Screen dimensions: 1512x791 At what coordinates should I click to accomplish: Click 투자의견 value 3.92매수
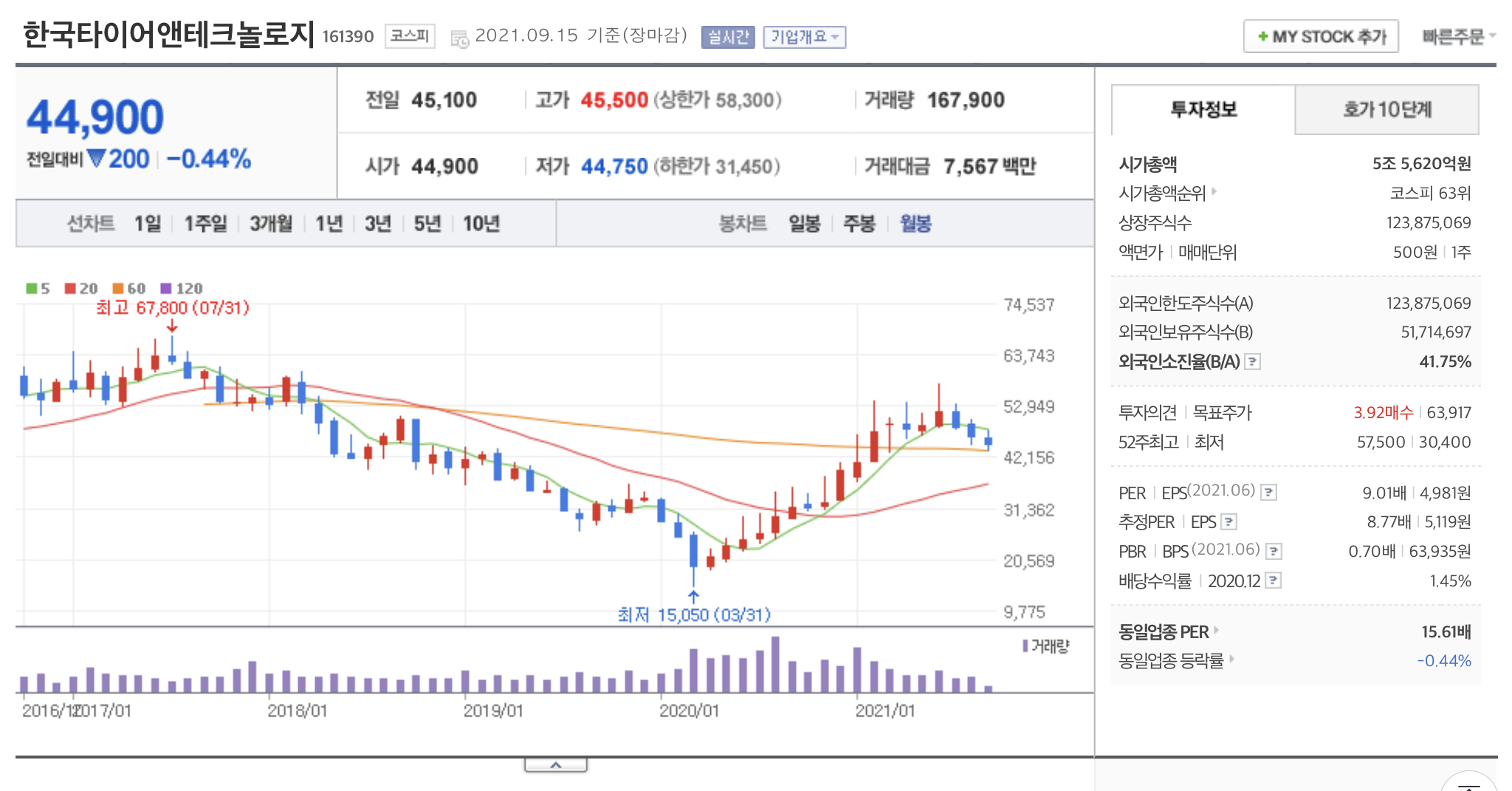(1383, 412)
